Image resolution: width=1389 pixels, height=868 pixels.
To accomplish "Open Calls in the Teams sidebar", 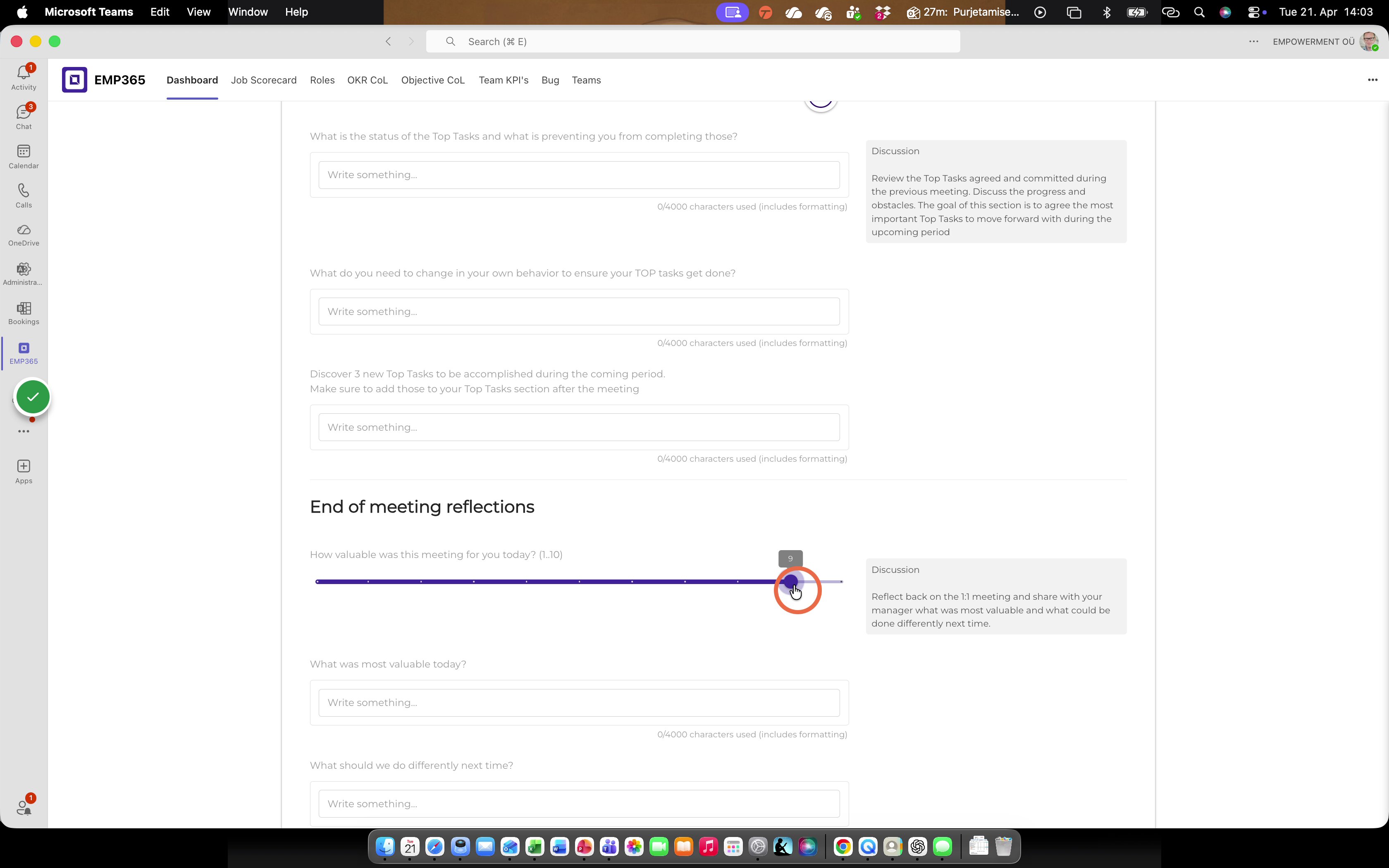I will (24, 195).
